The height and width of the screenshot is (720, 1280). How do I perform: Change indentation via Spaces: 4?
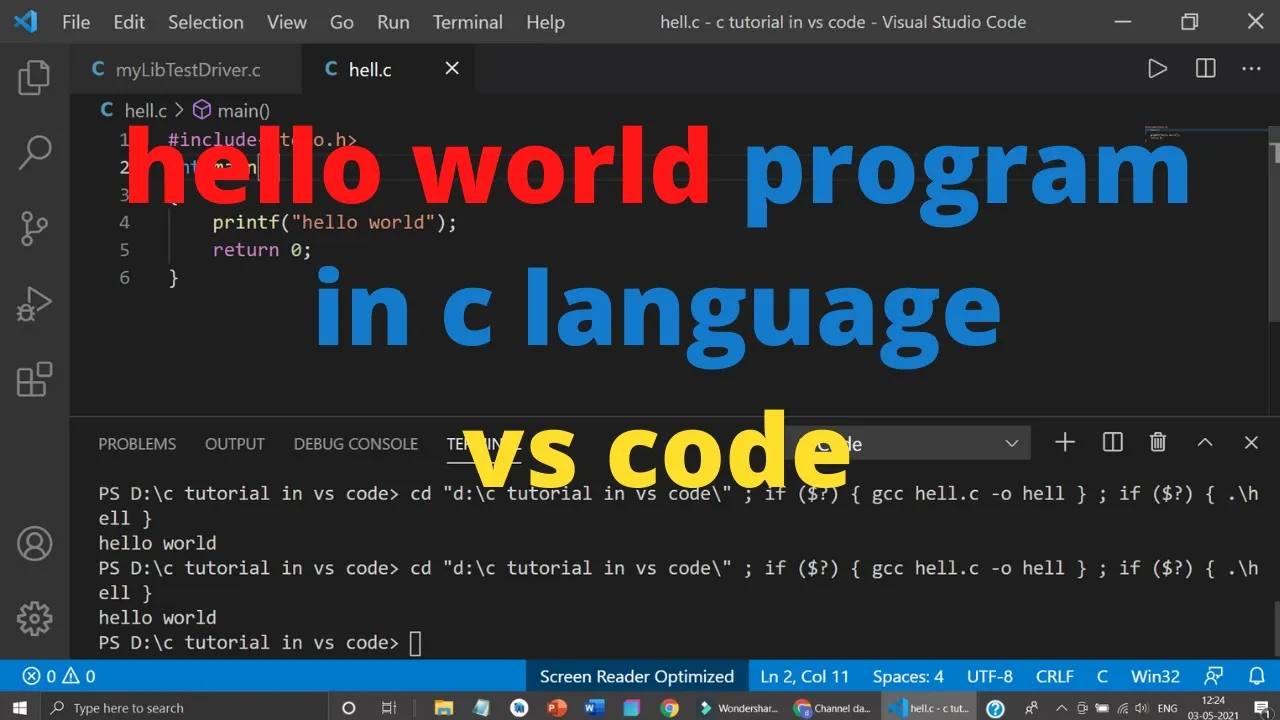tap(908, 676)
